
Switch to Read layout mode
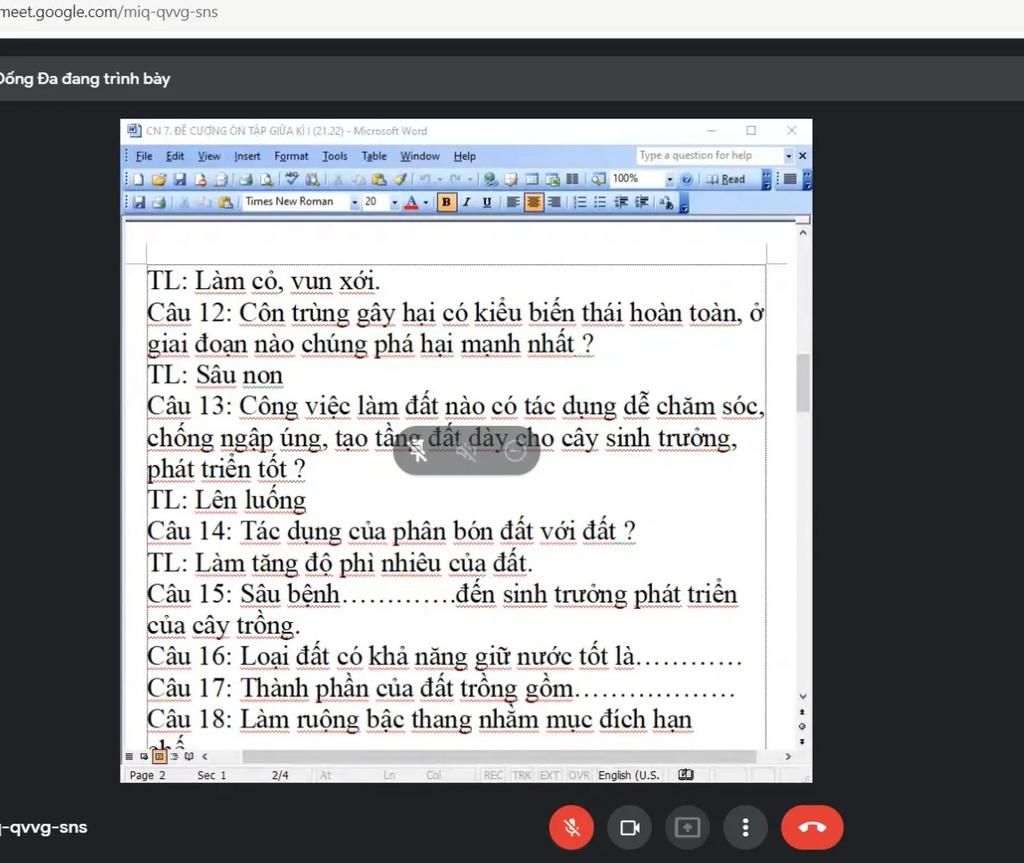[x=726, y=180]
